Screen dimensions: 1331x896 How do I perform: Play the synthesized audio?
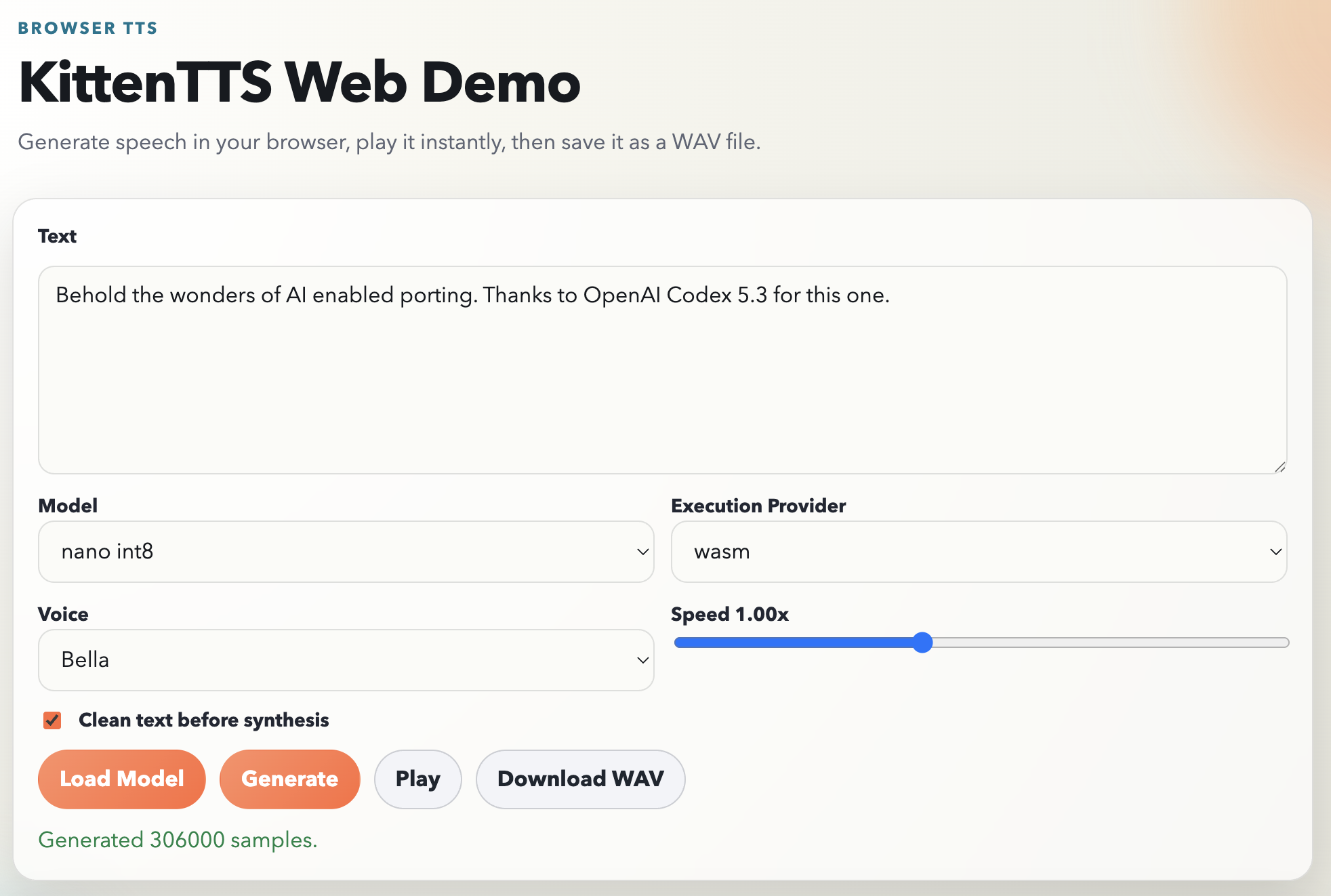pos(417,779)
